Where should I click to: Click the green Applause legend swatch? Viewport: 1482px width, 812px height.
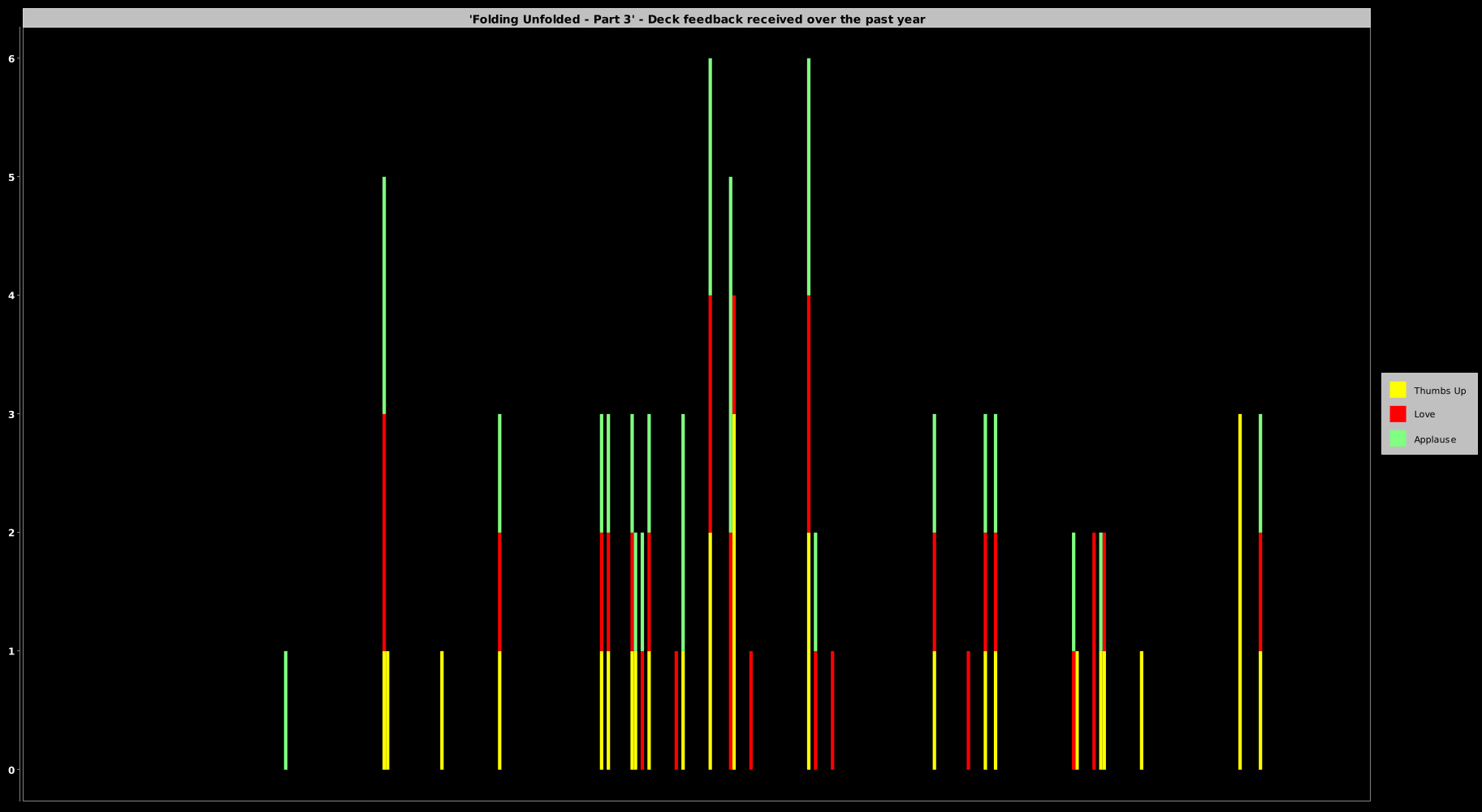tap(1398, 438)
